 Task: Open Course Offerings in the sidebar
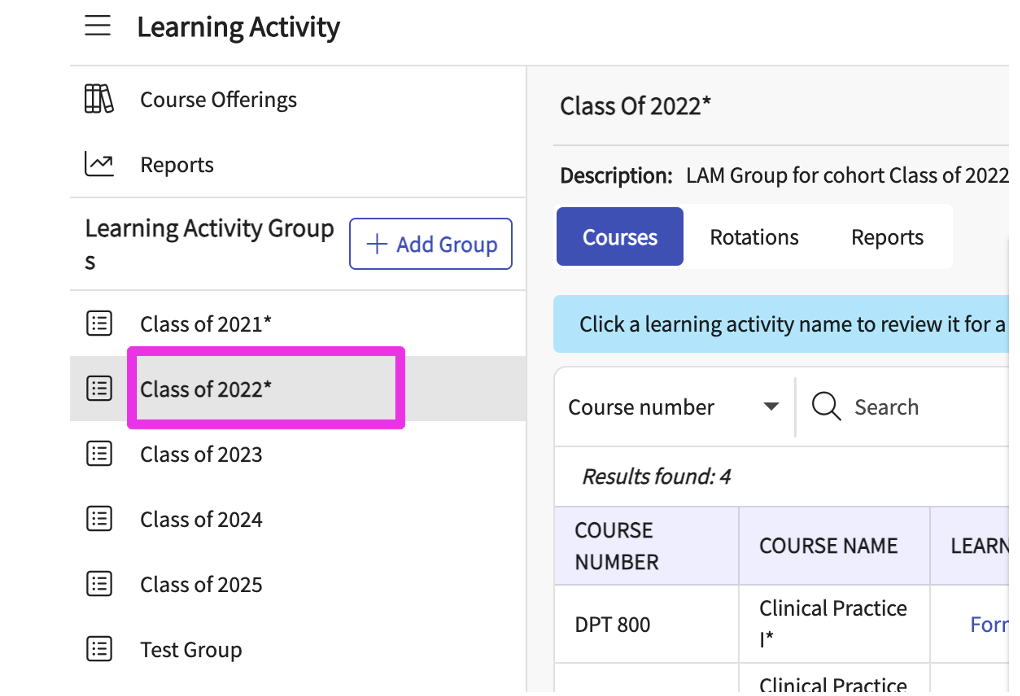pos(218,100)
